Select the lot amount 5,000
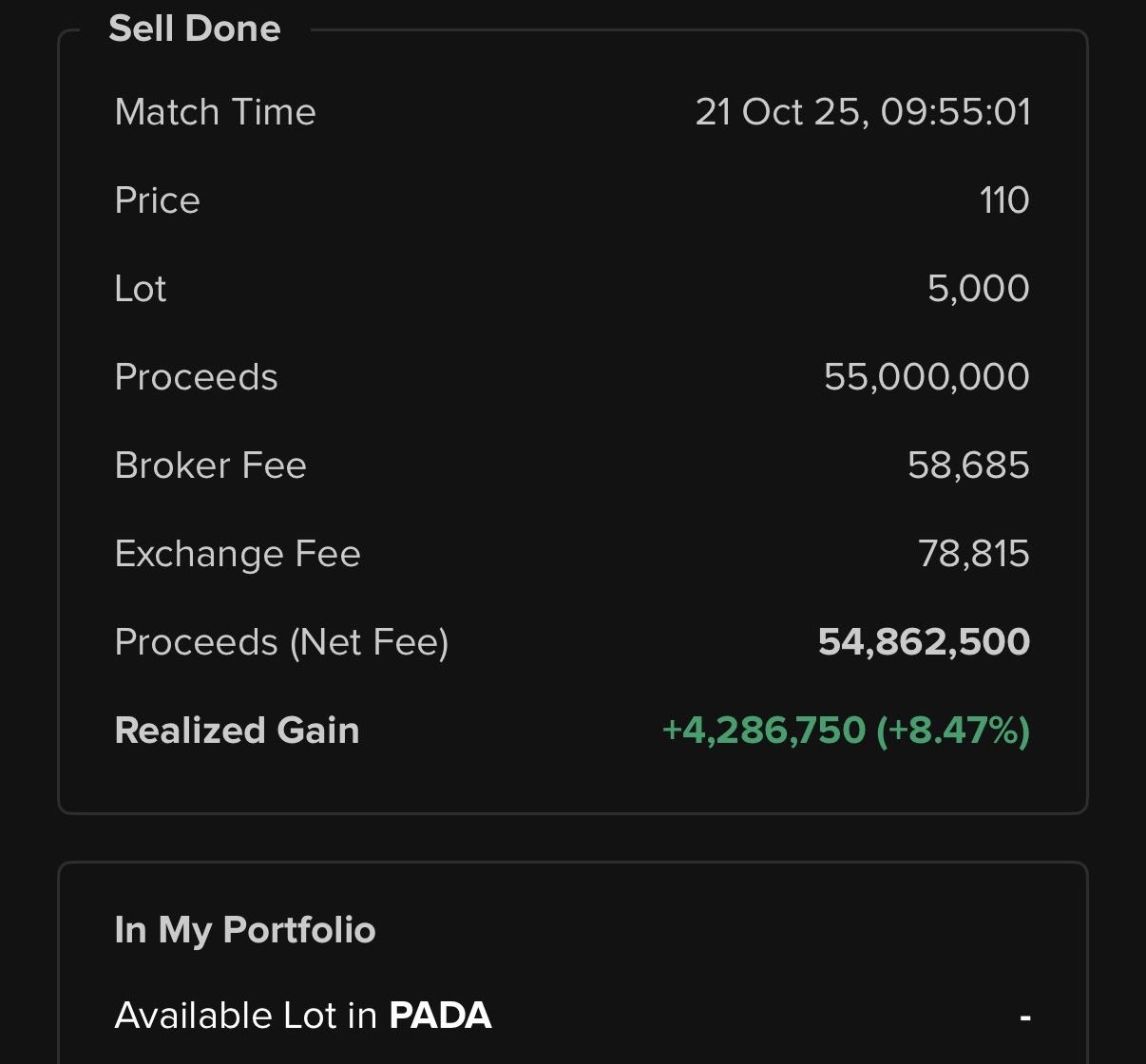 (978, 289)
